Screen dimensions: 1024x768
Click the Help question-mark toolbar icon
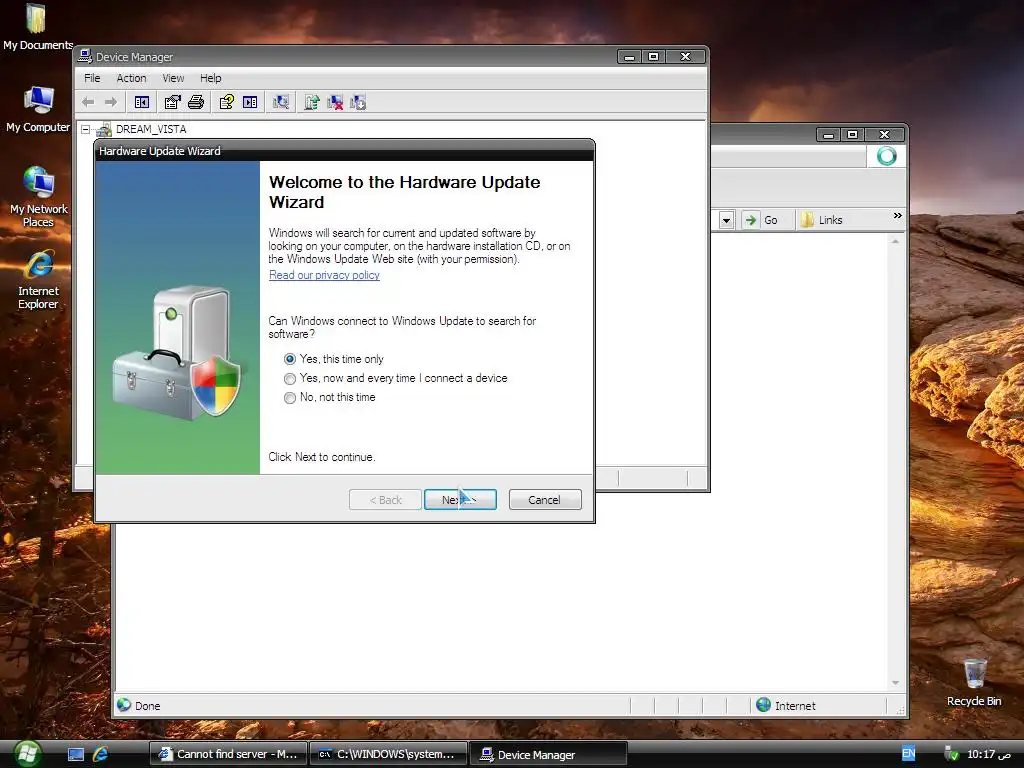227,102
